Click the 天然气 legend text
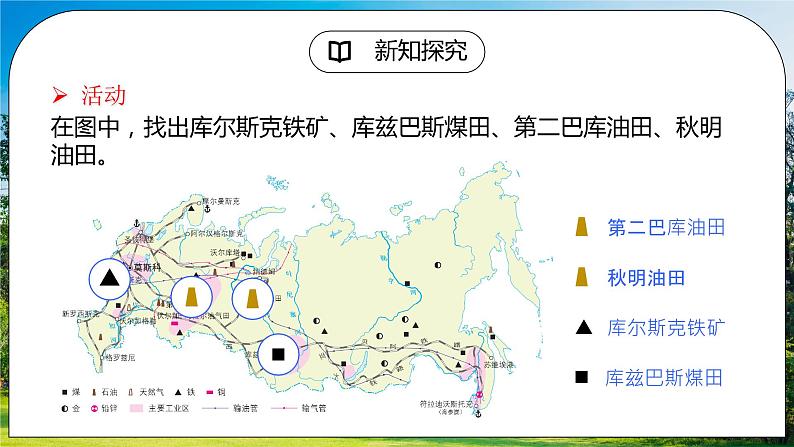 point(151,392)
